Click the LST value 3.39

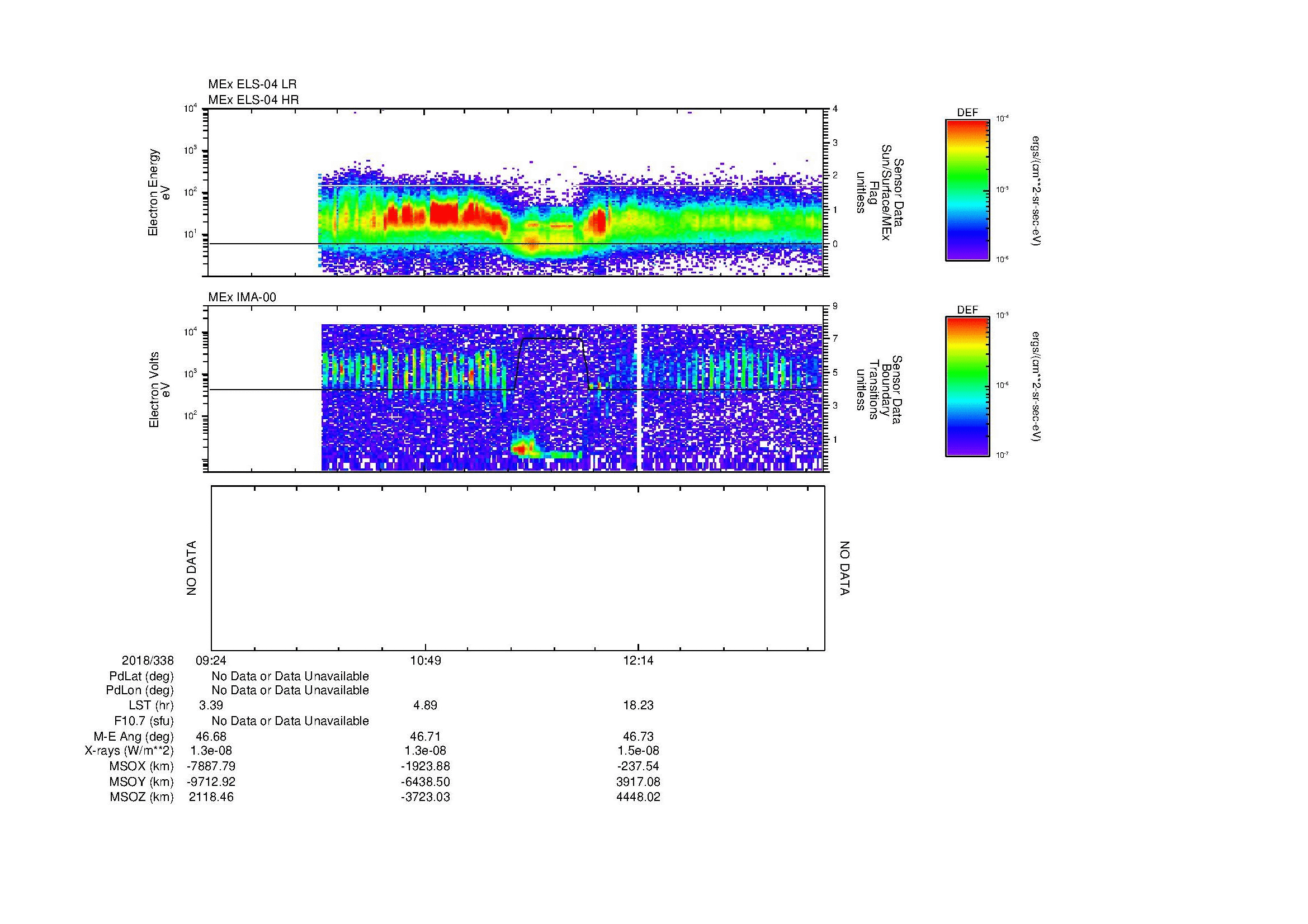point(211,705)
